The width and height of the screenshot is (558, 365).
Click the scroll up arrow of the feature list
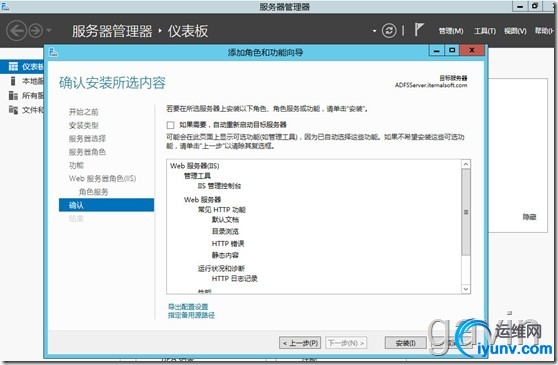coord(466,164)
